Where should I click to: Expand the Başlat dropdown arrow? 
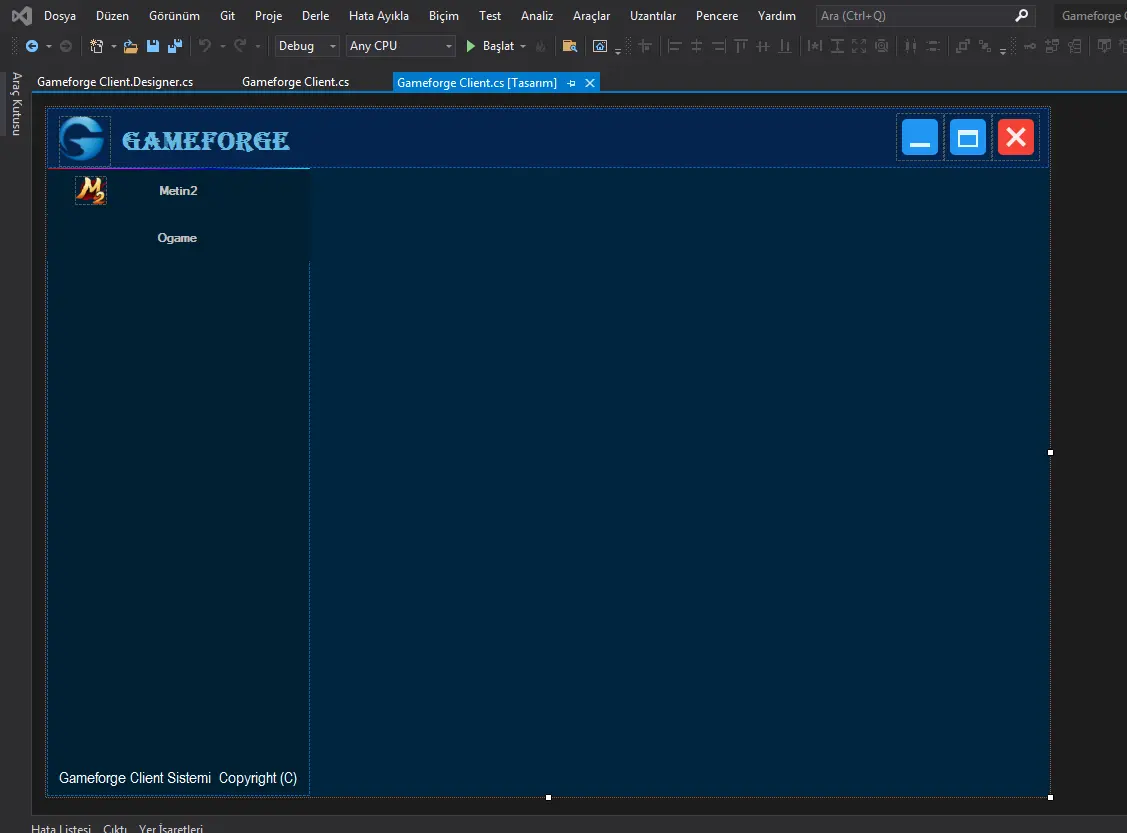523,46
